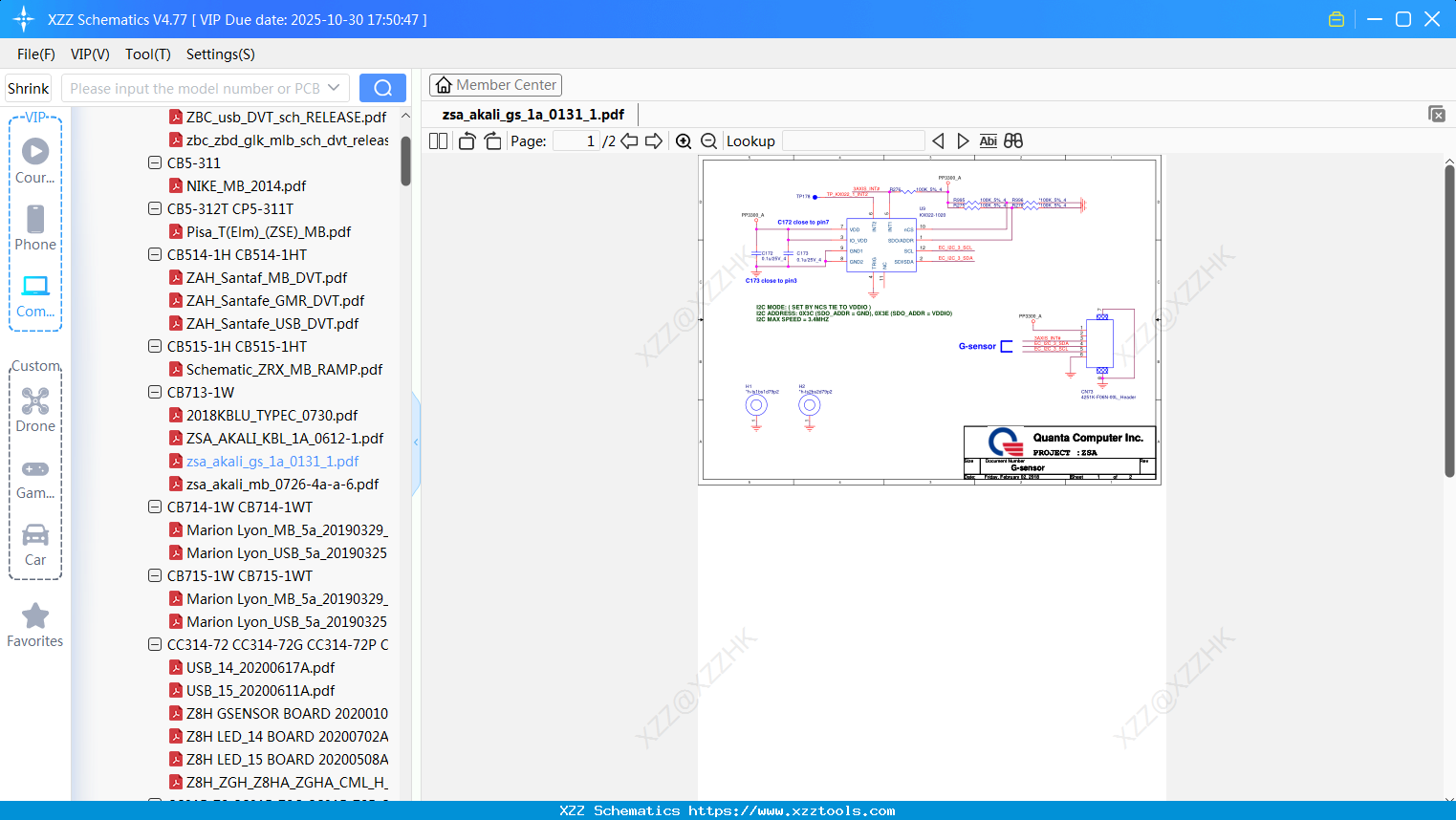Open the File(F) menu

[36, 54]
